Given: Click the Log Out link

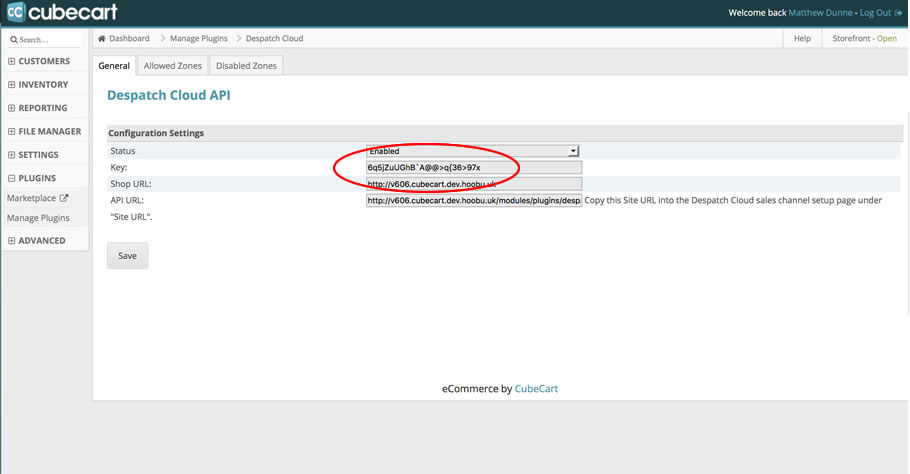Looking at the screenshot, I should 875,13.
